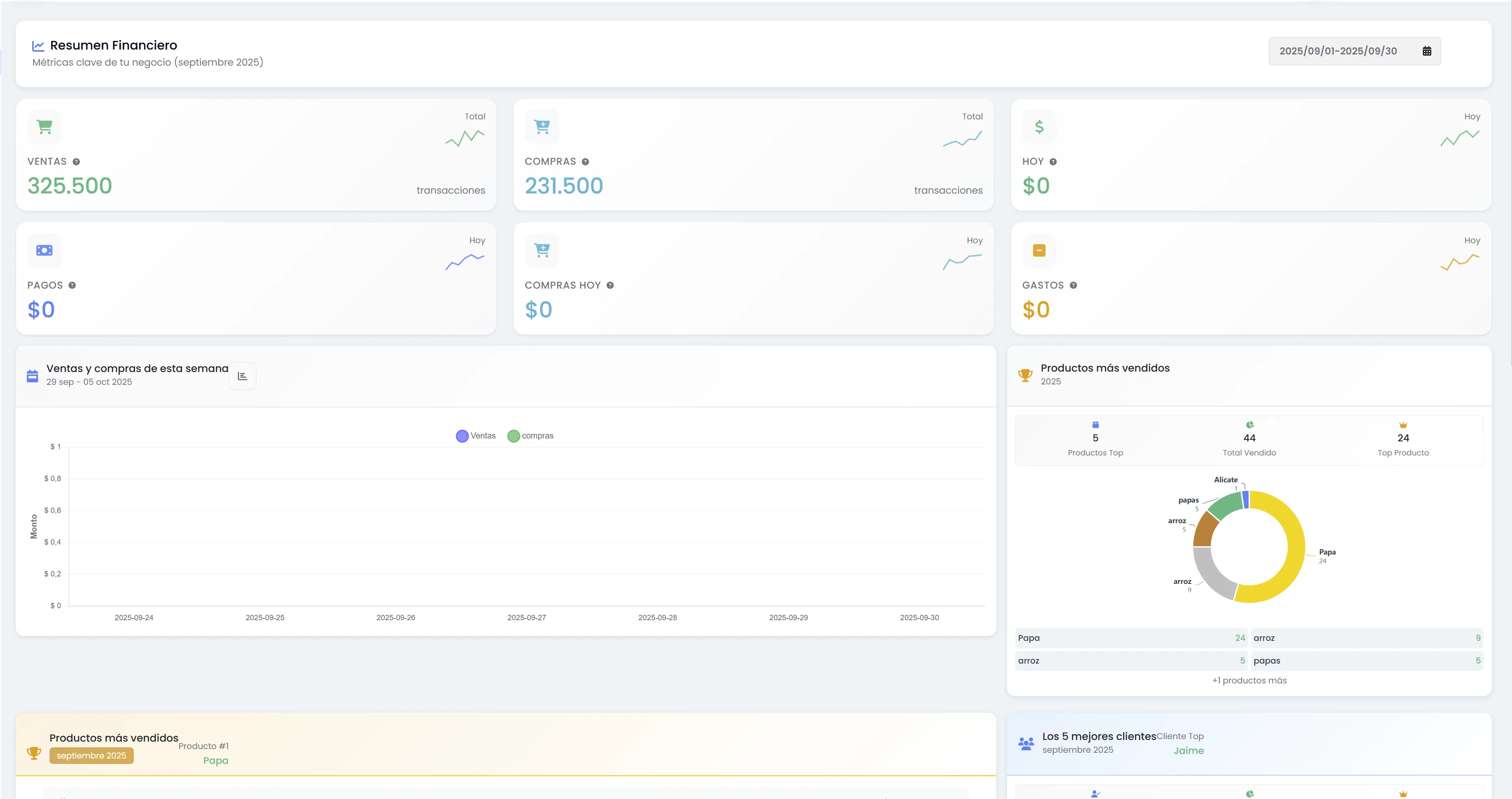The height and width of the screenshot is (799, 1512).
Task: Click the 'septiembre 2025' badge
Action: 92,756
